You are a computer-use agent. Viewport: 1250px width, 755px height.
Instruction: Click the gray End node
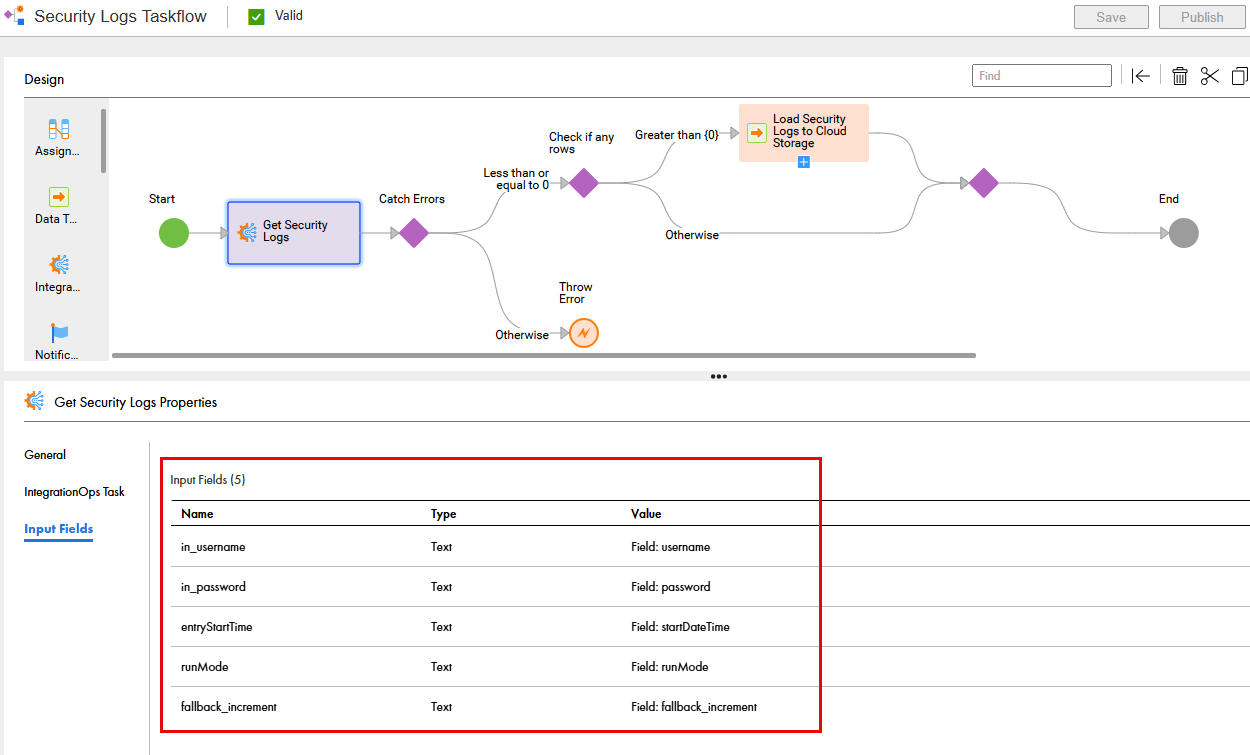[1184, 233]
